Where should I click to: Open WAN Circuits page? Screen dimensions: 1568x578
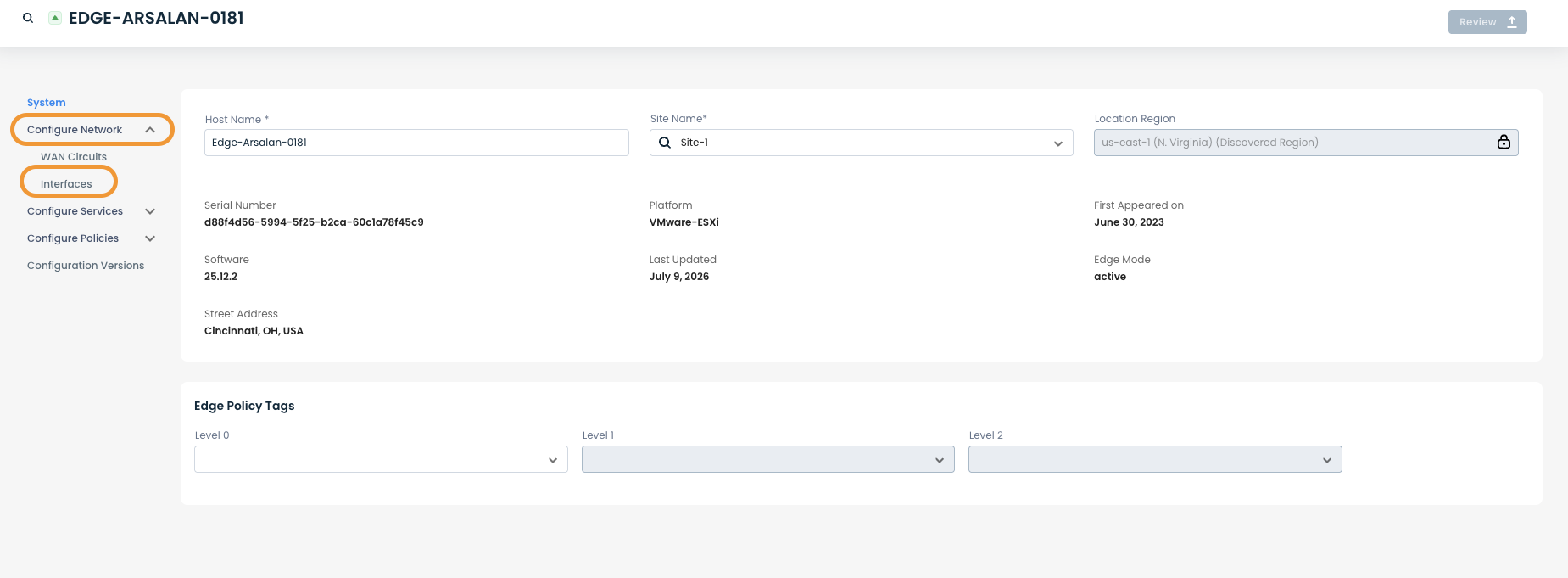74,157
